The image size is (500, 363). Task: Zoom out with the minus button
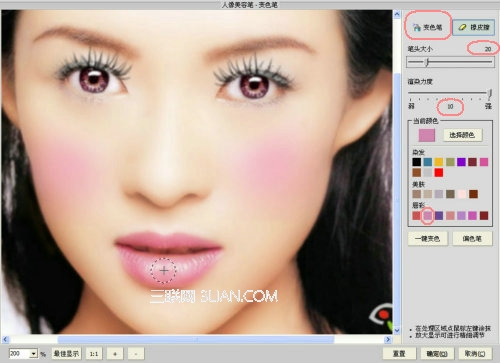[x=136, y=354]
